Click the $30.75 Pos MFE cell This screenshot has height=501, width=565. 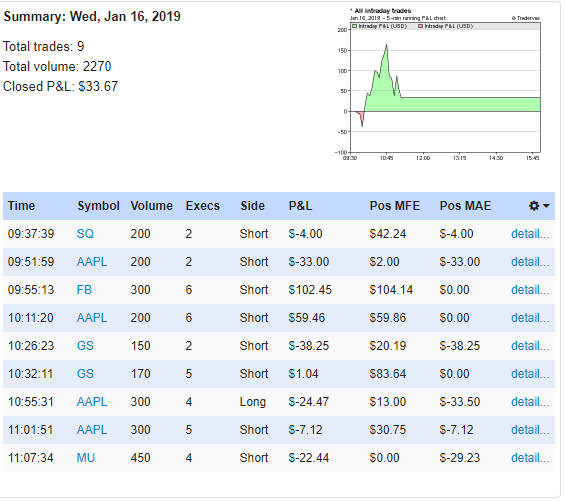click(x=388, y=430)
